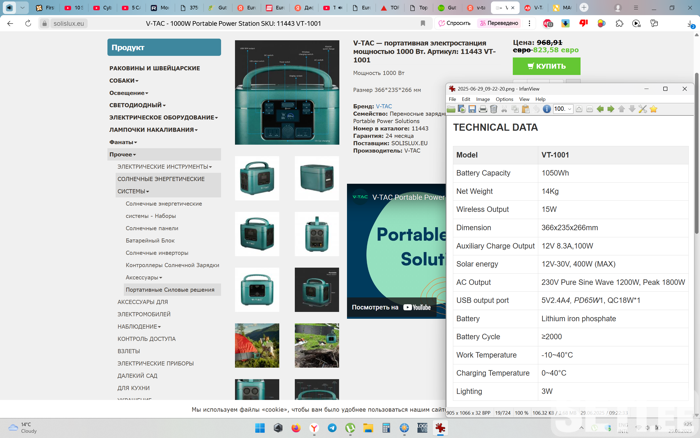This screenshot has height=438, width=700.
Task: Go back with browser back arrow
Action: point(10,23)
